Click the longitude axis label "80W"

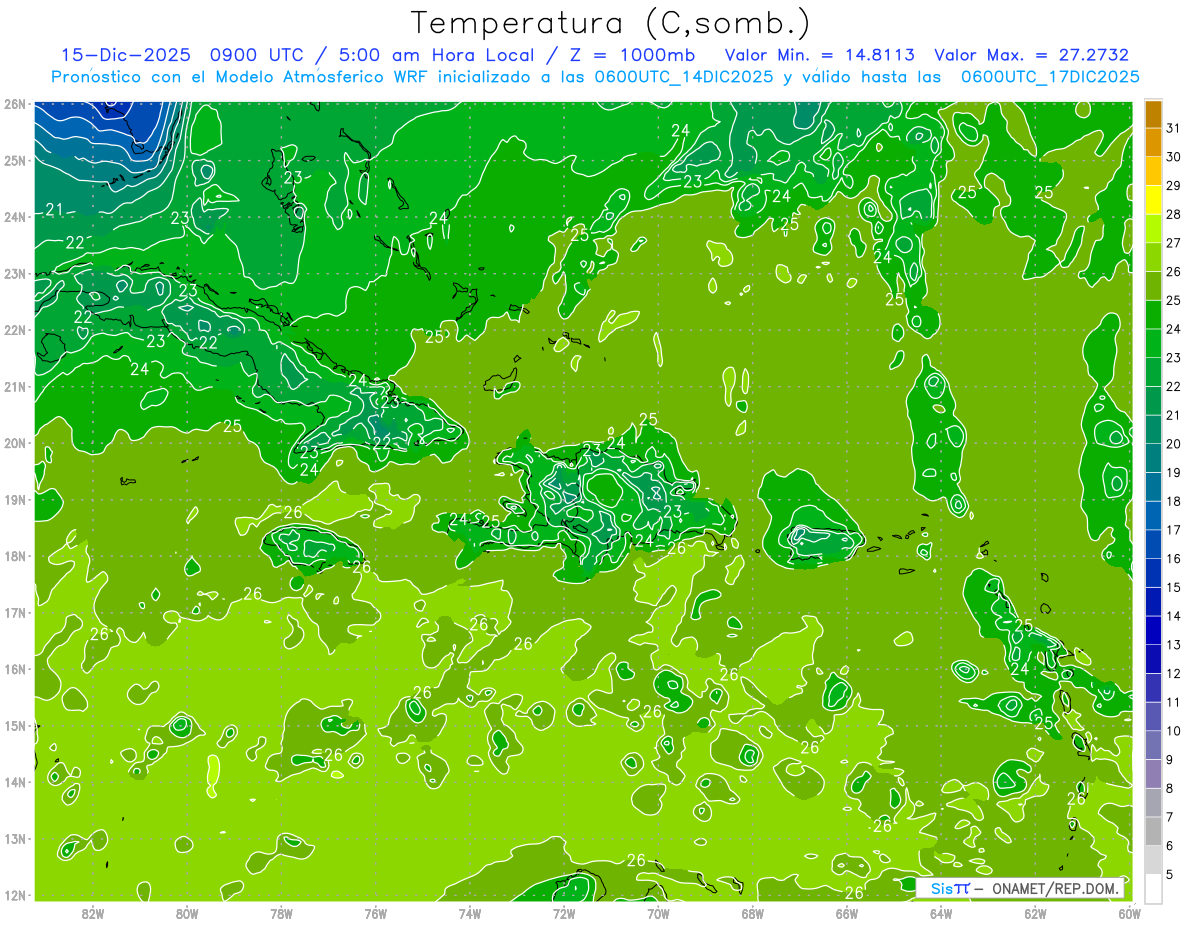pyautogui.click(x=187, y=913)
